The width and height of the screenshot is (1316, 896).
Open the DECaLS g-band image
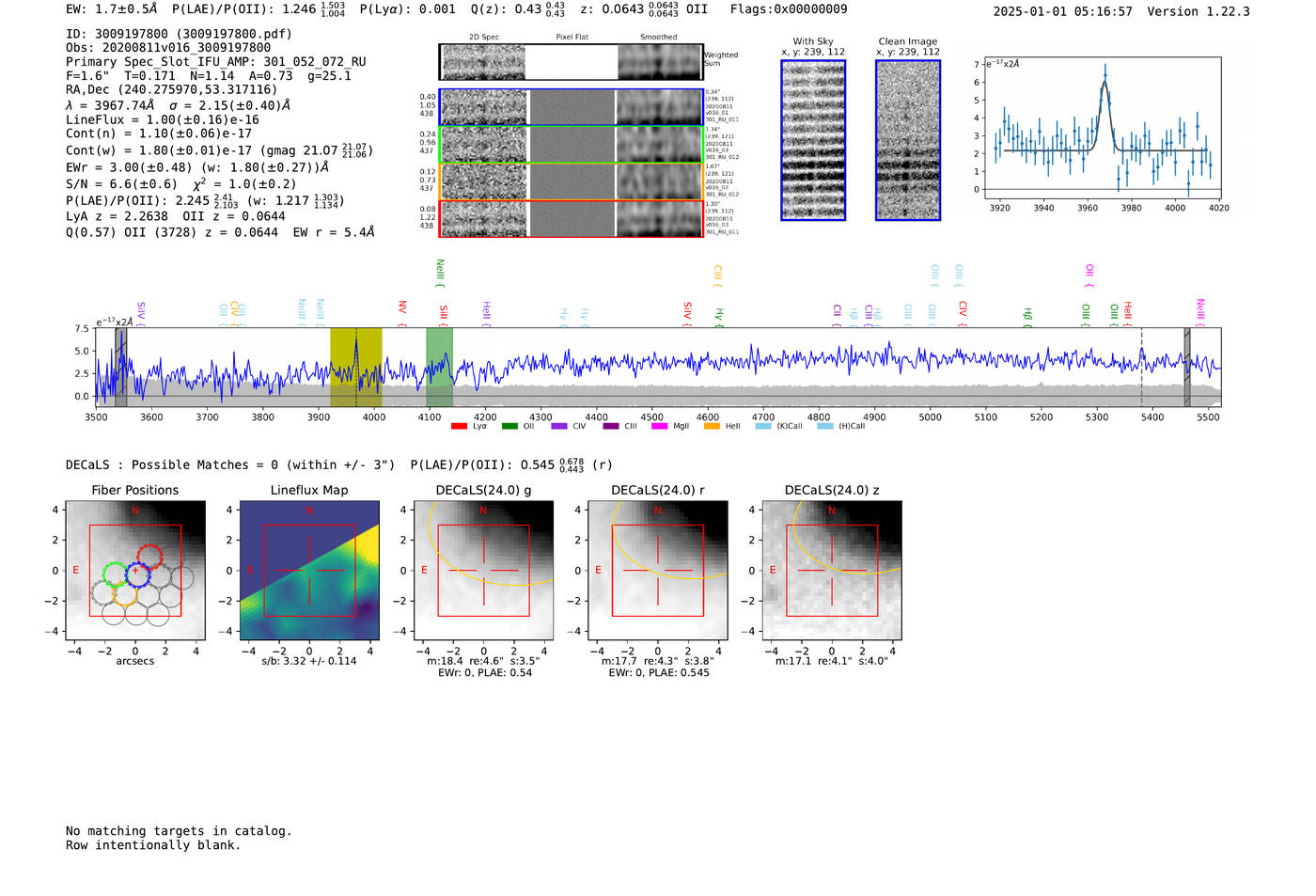coord(483,570)
